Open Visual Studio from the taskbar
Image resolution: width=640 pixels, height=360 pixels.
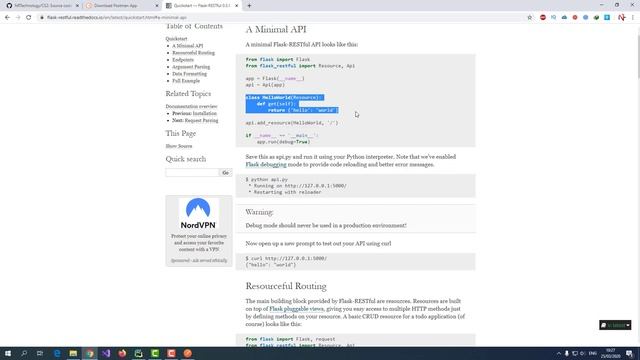[106, 353]
